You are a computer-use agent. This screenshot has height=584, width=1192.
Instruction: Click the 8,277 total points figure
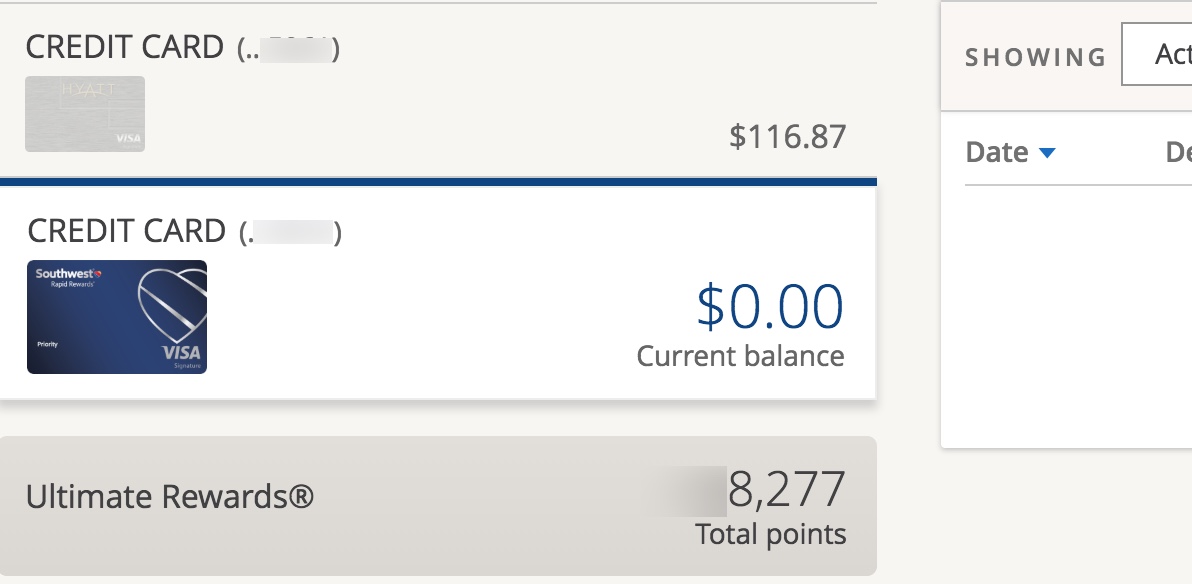786,489
